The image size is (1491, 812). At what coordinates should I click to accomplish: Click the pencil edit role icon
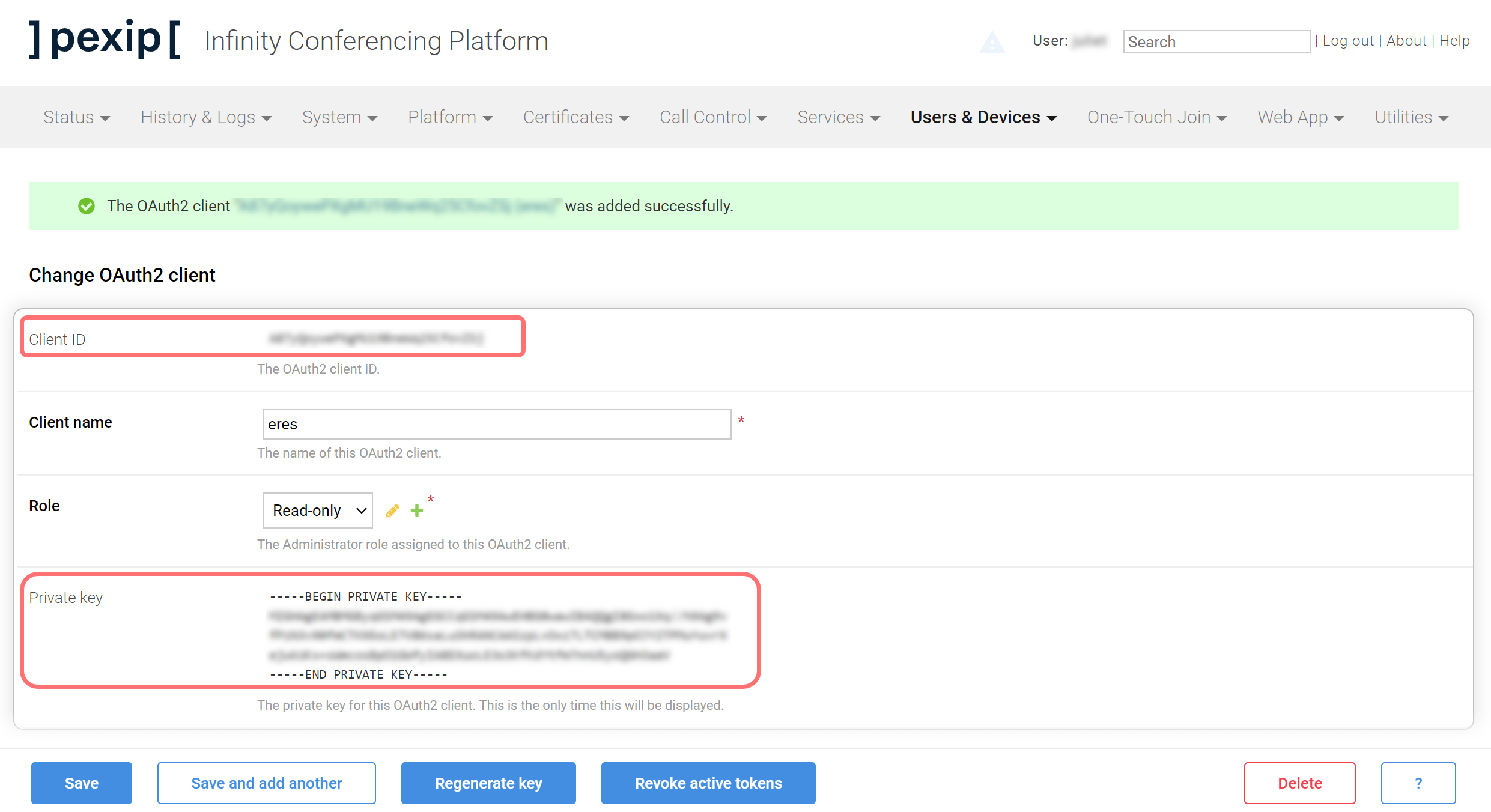[x=392, y=511]
